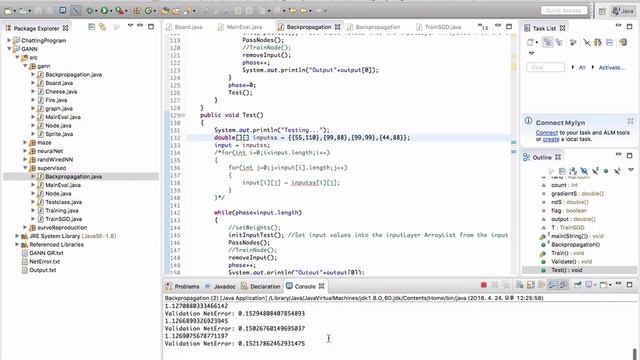Click Open Console icon
The image size is (640, 360).
coord(603,285)
